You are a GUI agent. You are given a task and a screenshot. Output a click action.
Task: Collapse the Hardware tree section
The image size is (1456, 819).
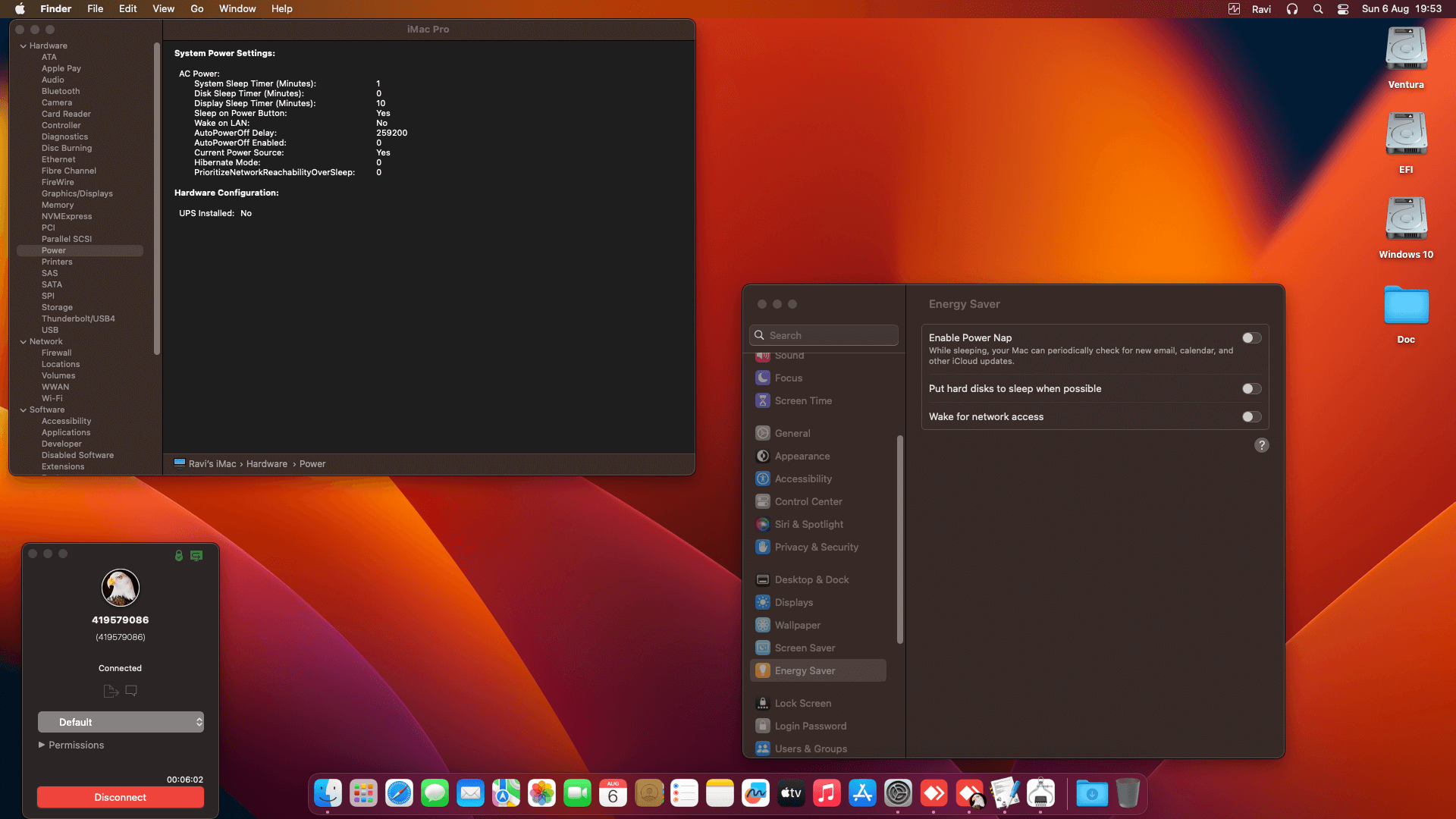24,46
